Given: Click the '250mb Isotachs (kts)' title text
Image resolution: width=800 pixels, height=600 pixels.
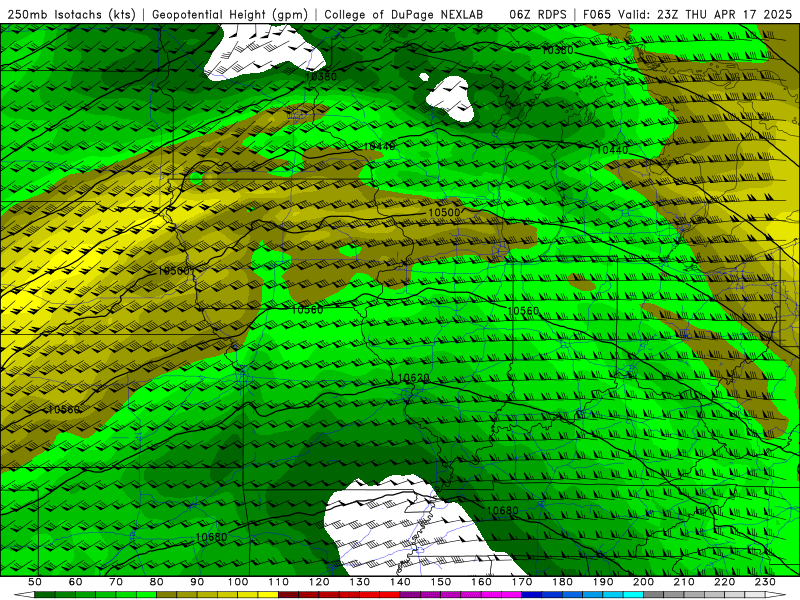Looking at the screenshot, I should (x=71, y=15).
